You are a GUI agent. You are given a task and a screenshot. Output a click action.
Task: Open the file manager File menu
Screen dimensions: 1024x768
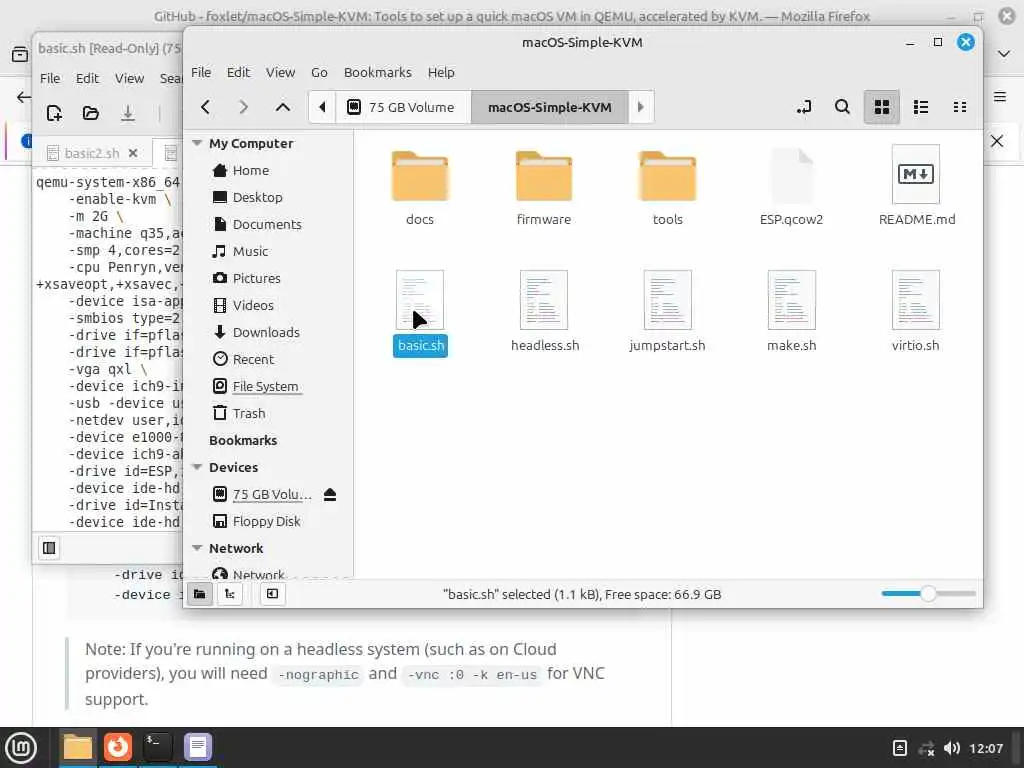tap(201, 72)
